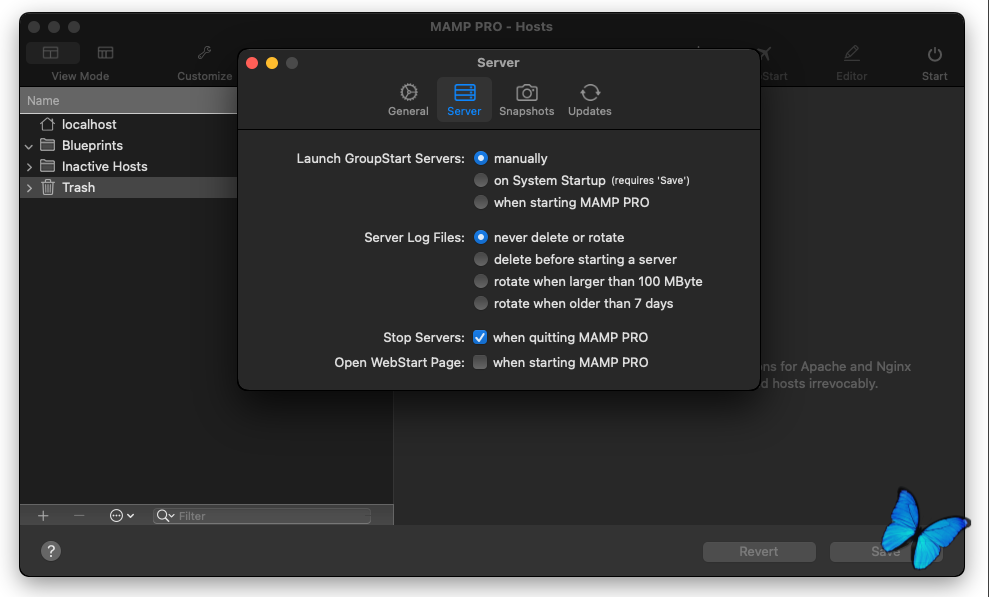This screenshot has width=989, height=597.
Task: Click the Filter search magnifier icon
Action: coord(165,516)
